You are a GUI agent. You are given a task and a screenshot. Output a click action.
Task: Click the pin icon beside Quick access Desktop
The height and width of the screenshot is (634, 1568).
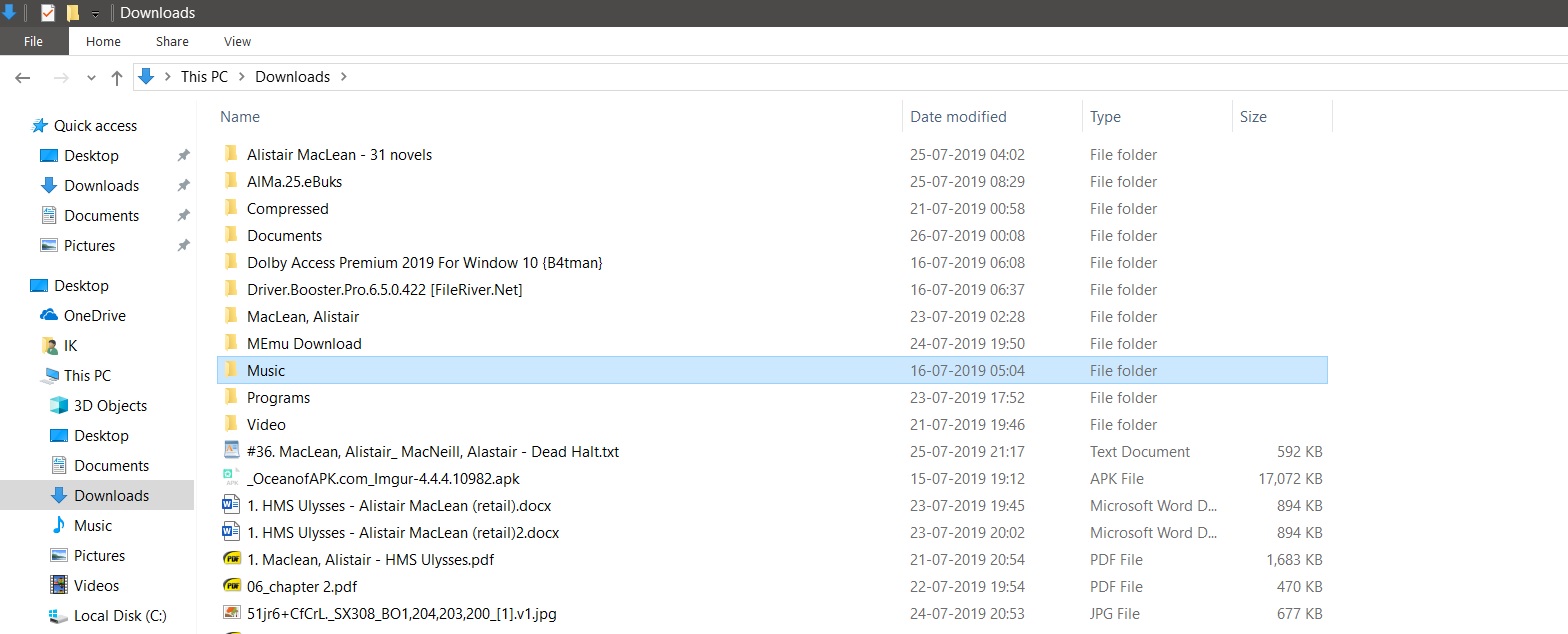click(x=183, y=156)
